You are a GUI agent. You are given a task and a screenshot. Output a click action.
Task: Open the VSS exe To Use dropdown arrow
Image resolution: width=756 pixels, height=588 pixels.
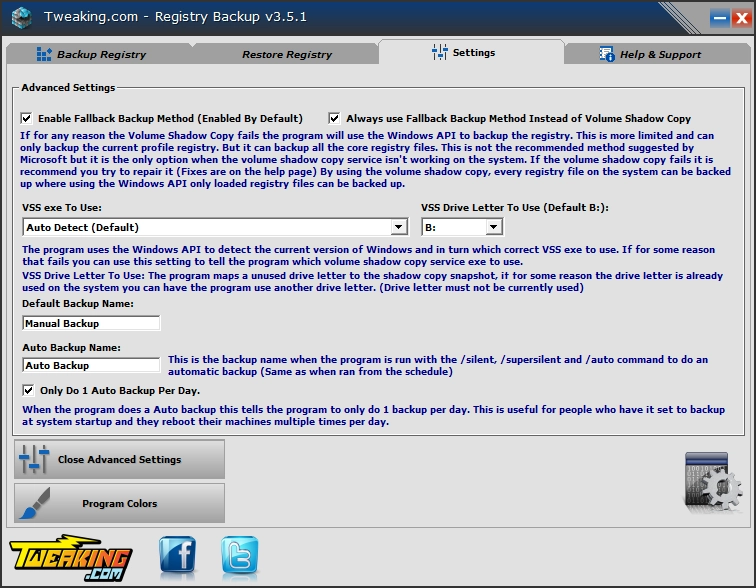(x=398, y=227)
